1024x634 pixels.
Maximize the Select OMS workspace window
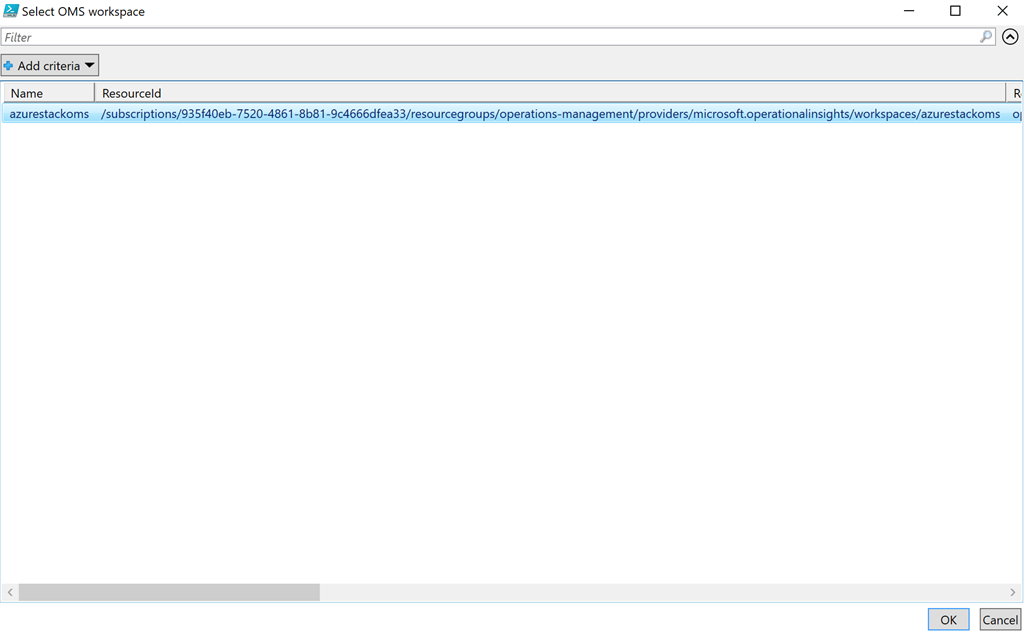(955, 11)
